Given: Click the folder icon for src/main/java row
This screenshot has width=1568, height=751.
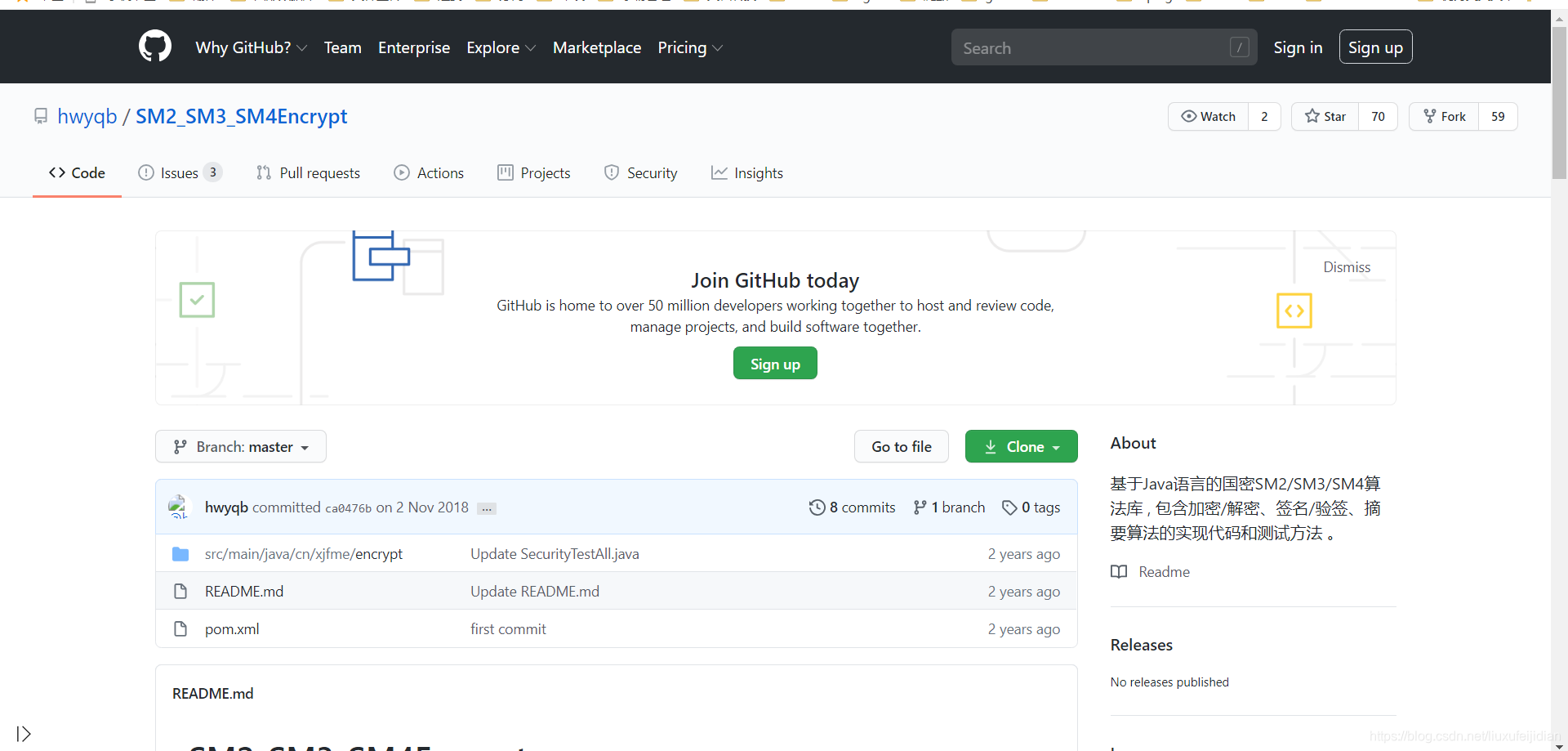Looking at the screenshot, I should [180, 554].
